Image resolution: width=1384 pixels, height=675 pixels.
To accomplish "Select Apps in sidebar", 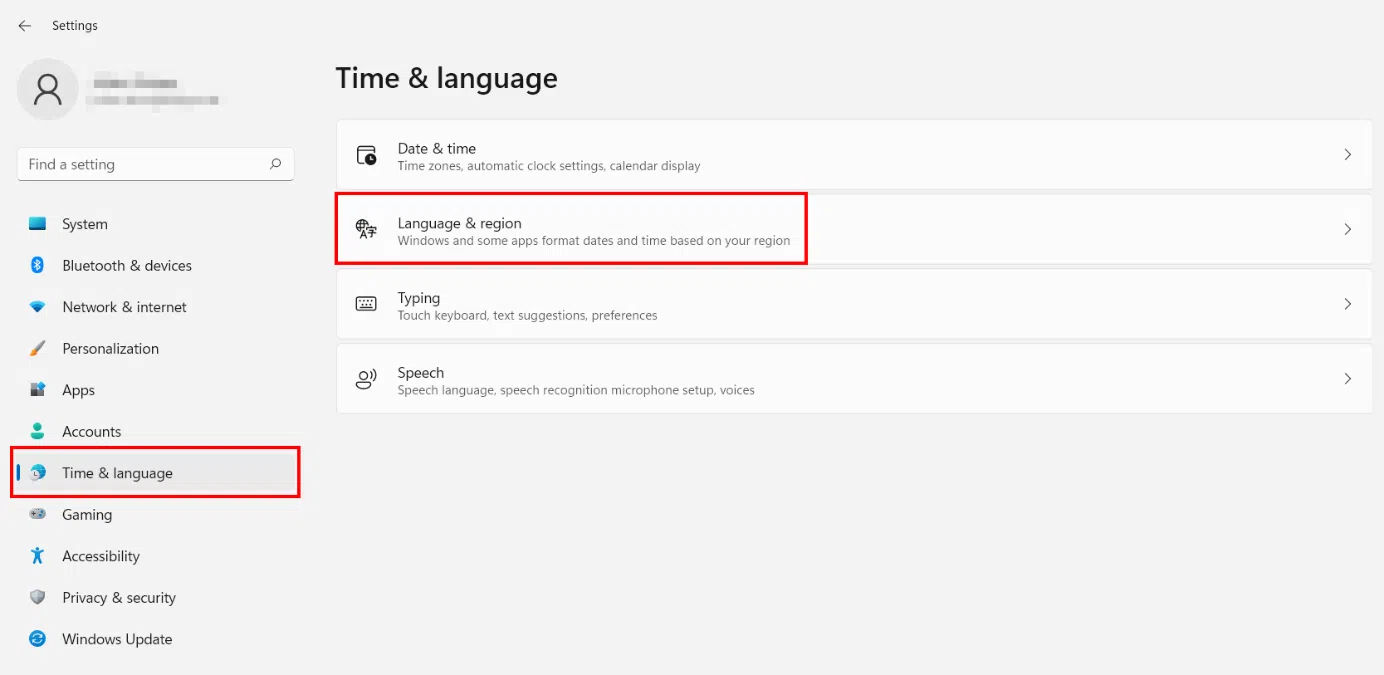I will click(79, 390).
